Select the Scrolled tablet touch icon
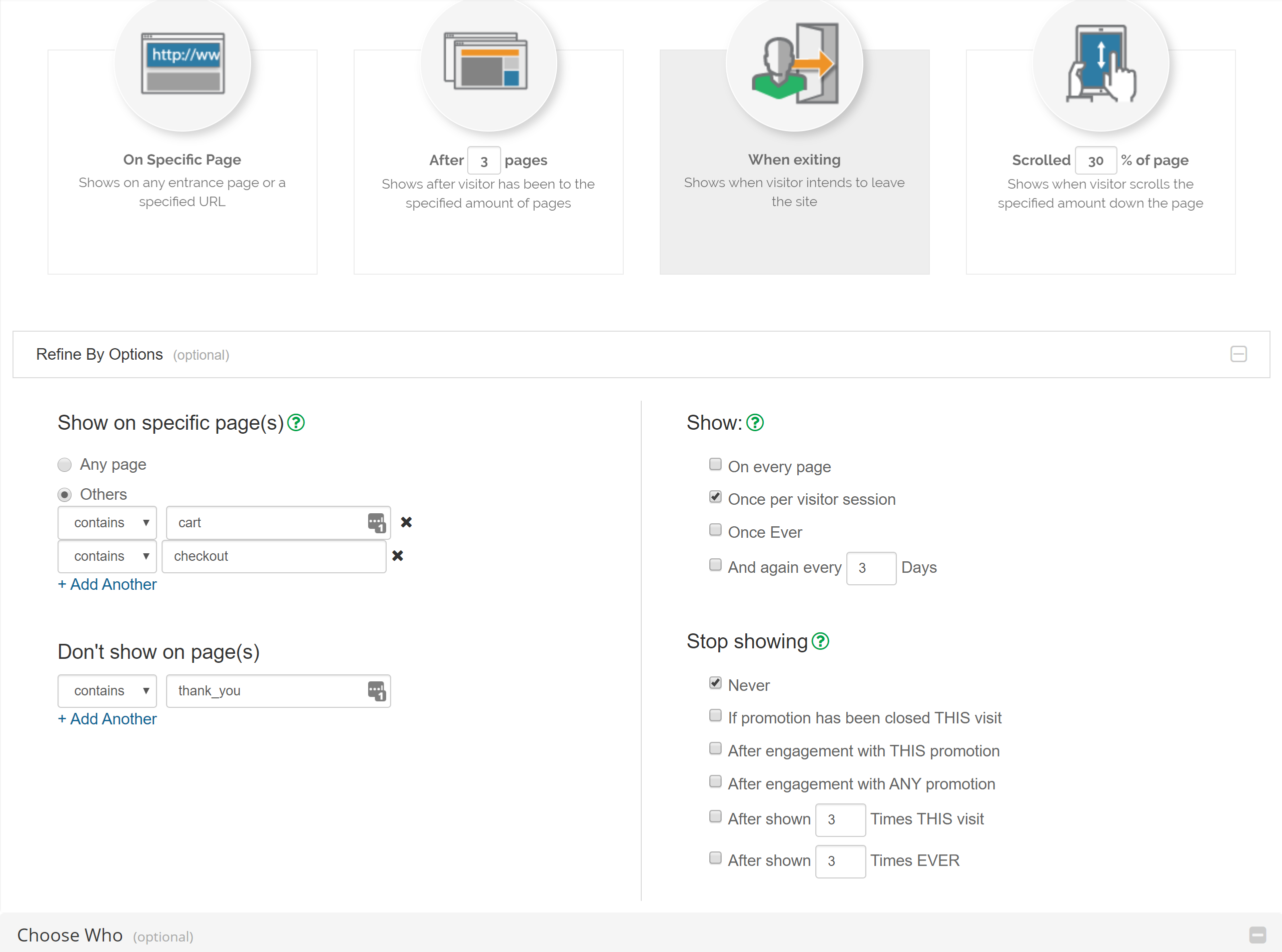Viewport: 1282px width, 952px height. pos(1100,64)
